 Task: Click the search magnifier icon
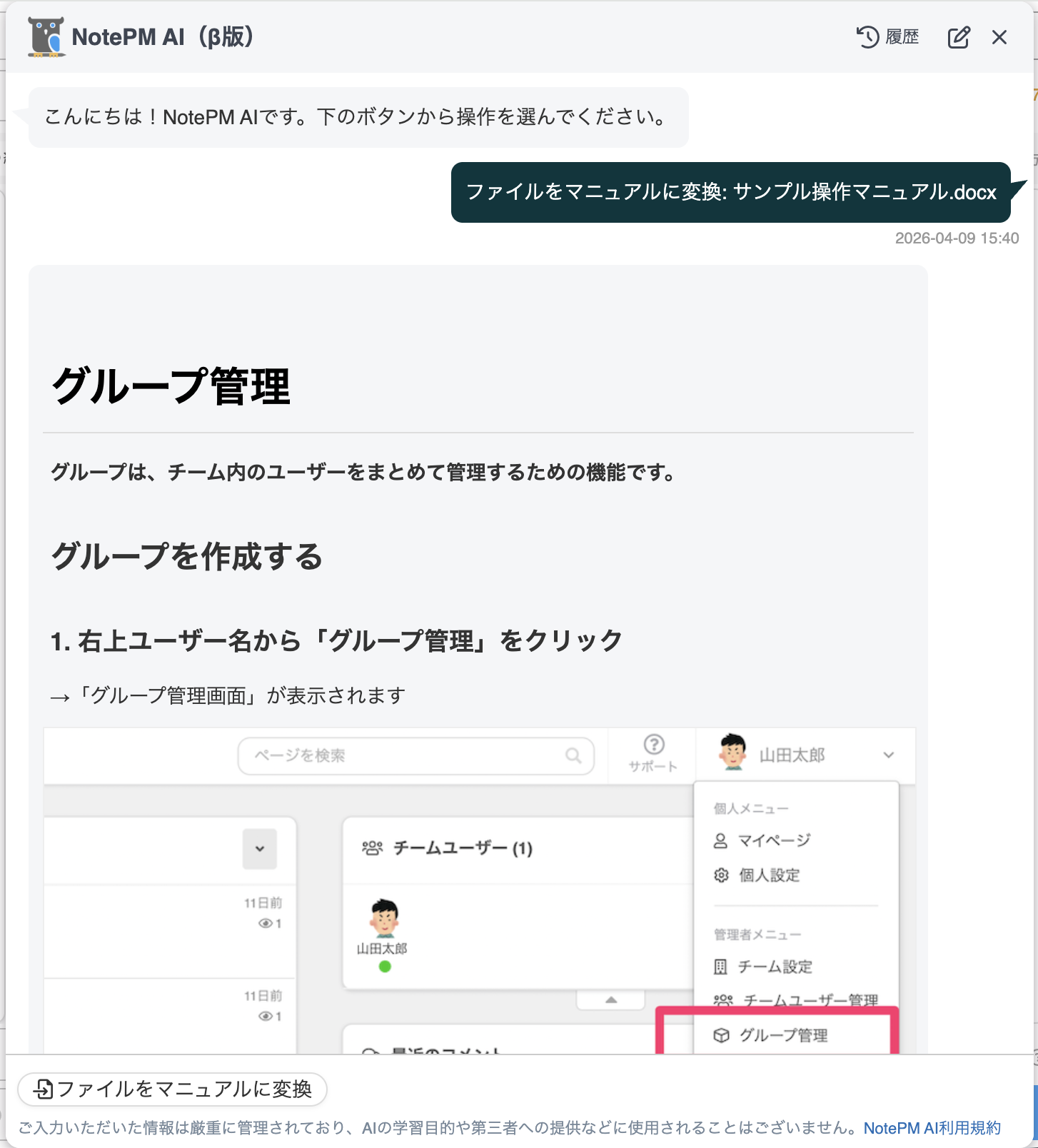coord(573,755)
